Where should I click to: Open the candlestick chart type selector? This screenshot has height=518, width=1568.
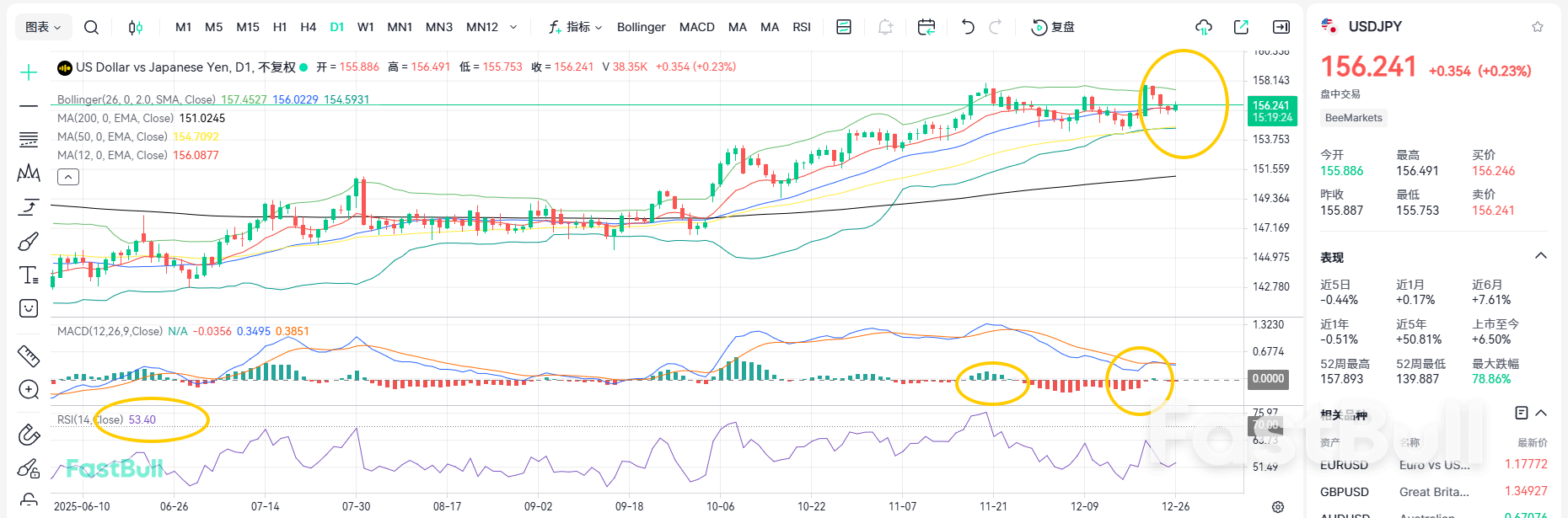135,28
